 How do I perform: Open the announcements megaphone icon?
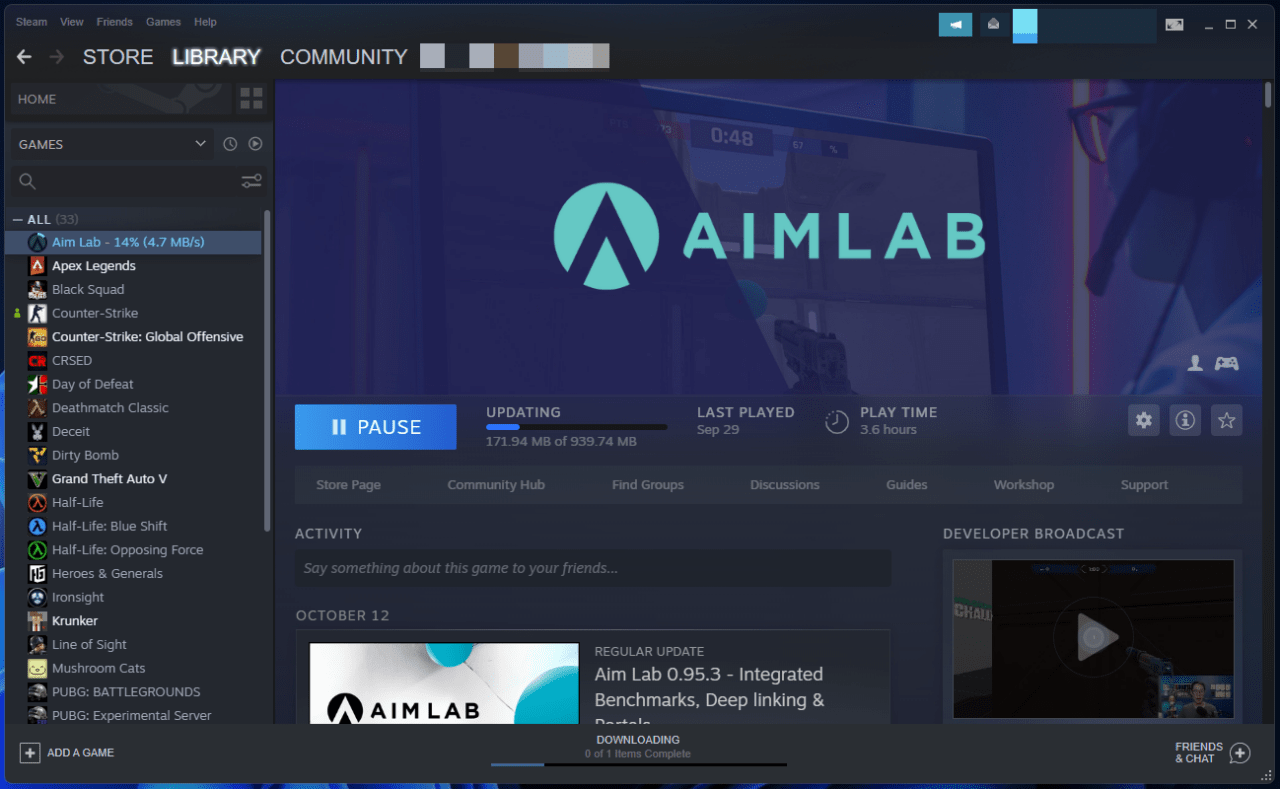point(955,24)
